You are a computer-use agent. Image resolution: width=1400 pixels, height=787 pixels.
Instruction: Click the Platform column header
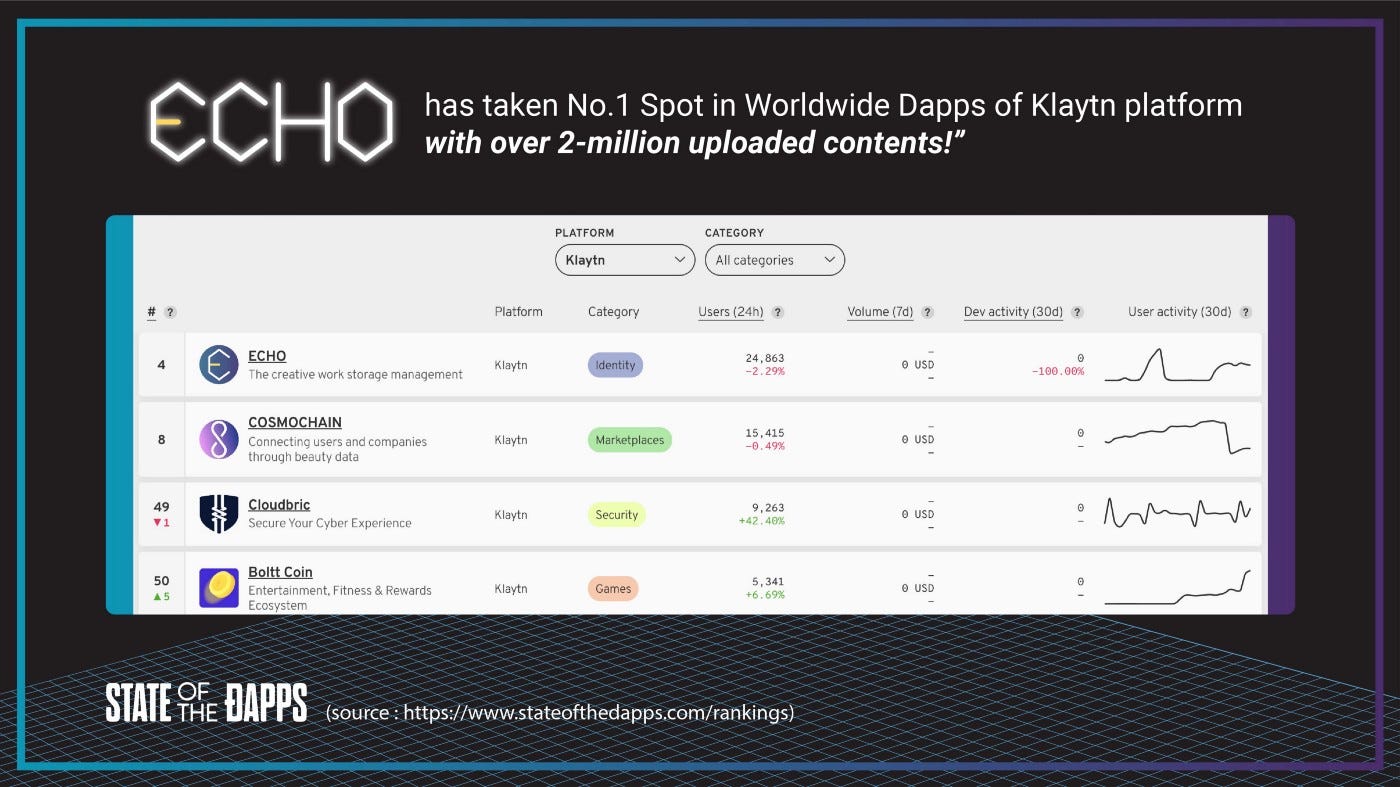(518, 312)
